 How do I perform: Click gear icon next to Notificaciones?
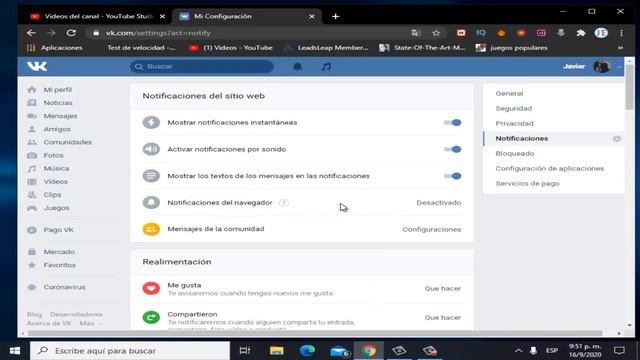coord(616,139)
